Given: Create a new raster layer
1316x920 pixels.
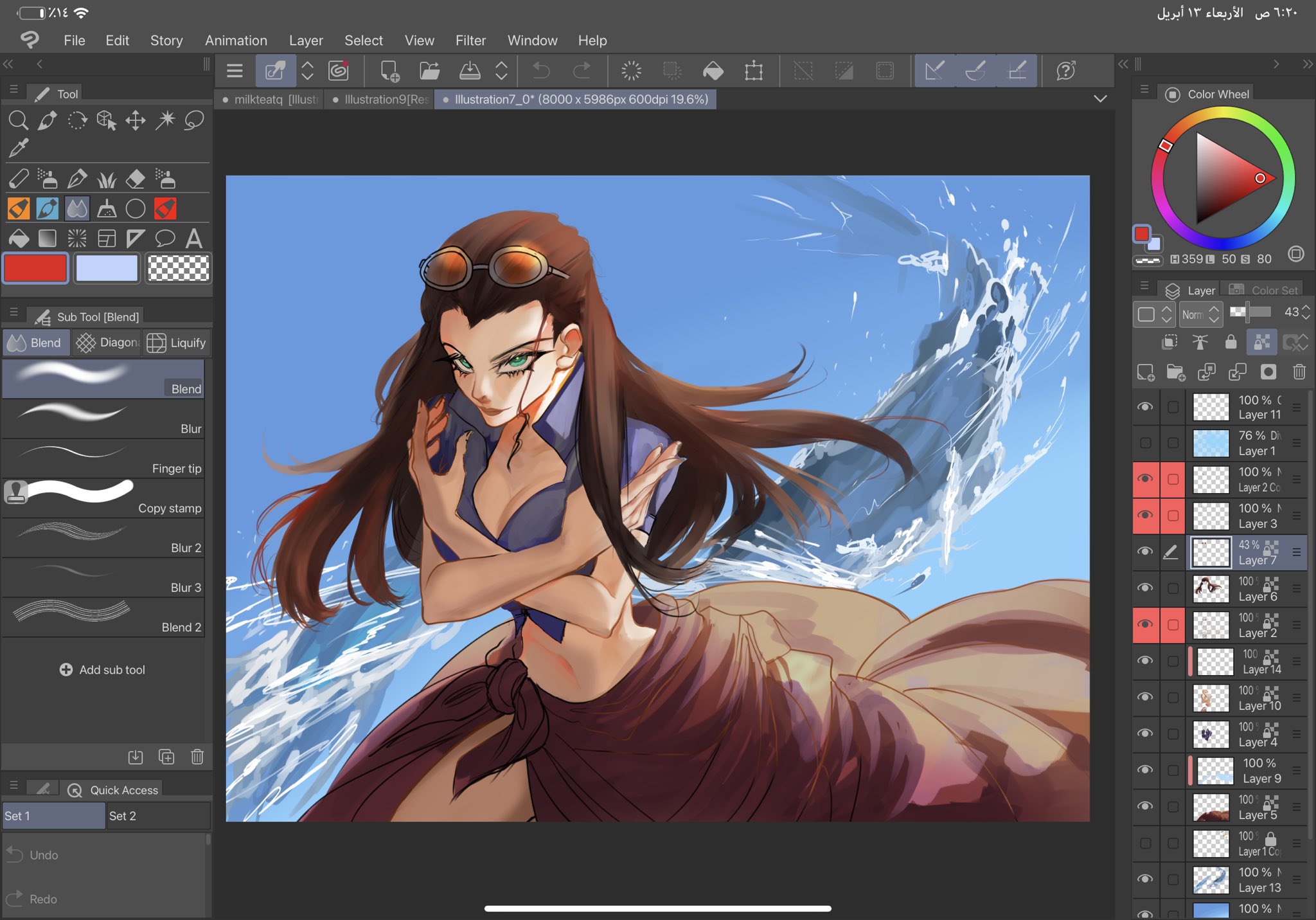Looking at the screenshot, I should pos(1147,372).
